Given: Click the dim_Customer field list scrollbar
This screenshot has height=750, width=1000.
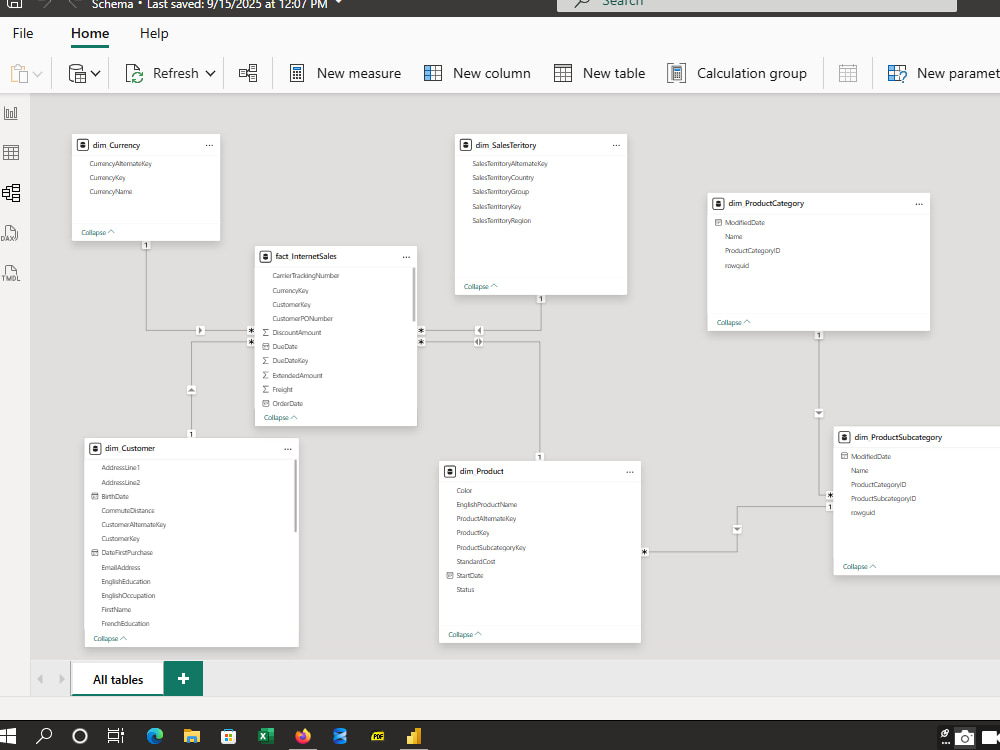Looking at the screenshot, I should pyautogui.click(x=295, y=496).
